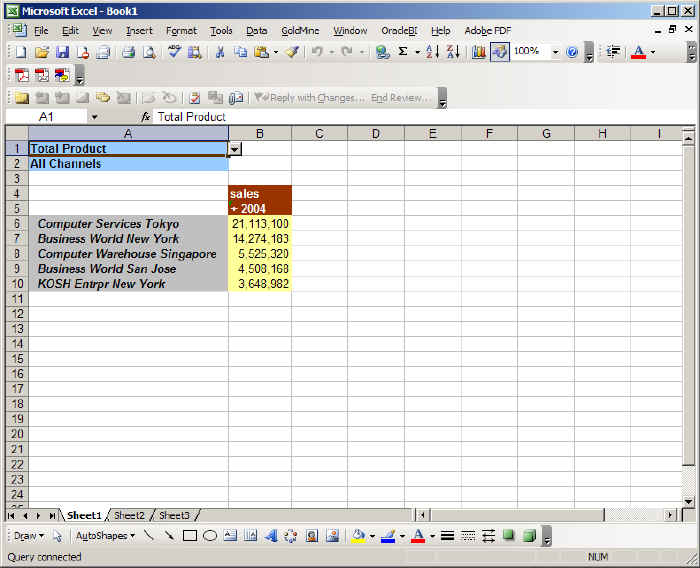Click the Convert to PDF and Email icon
This screenshot has height=568, width=700.
point(42,75)
